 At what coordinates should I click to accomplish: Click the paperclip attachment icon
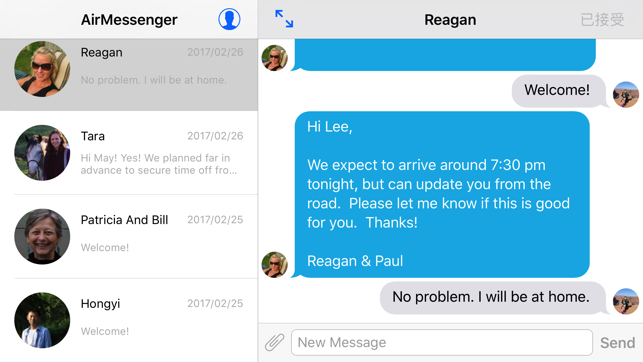274,342
